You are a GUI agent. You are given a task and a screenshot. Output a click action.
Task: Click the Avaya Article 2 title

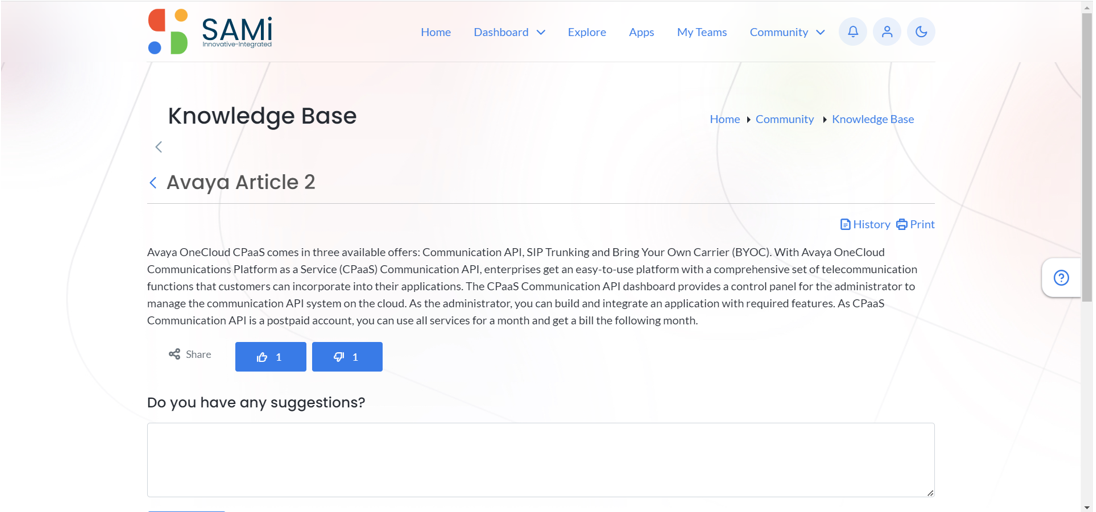click(x=241, y=183)
